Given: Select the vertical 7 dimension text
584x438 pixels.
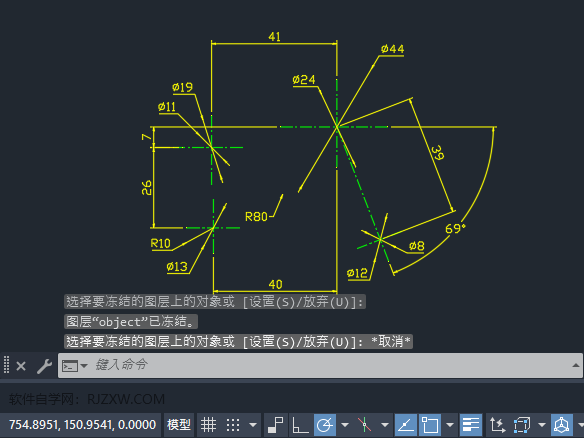Looking at the screenshot, I should pyautogui.click(x=146, y=137).
